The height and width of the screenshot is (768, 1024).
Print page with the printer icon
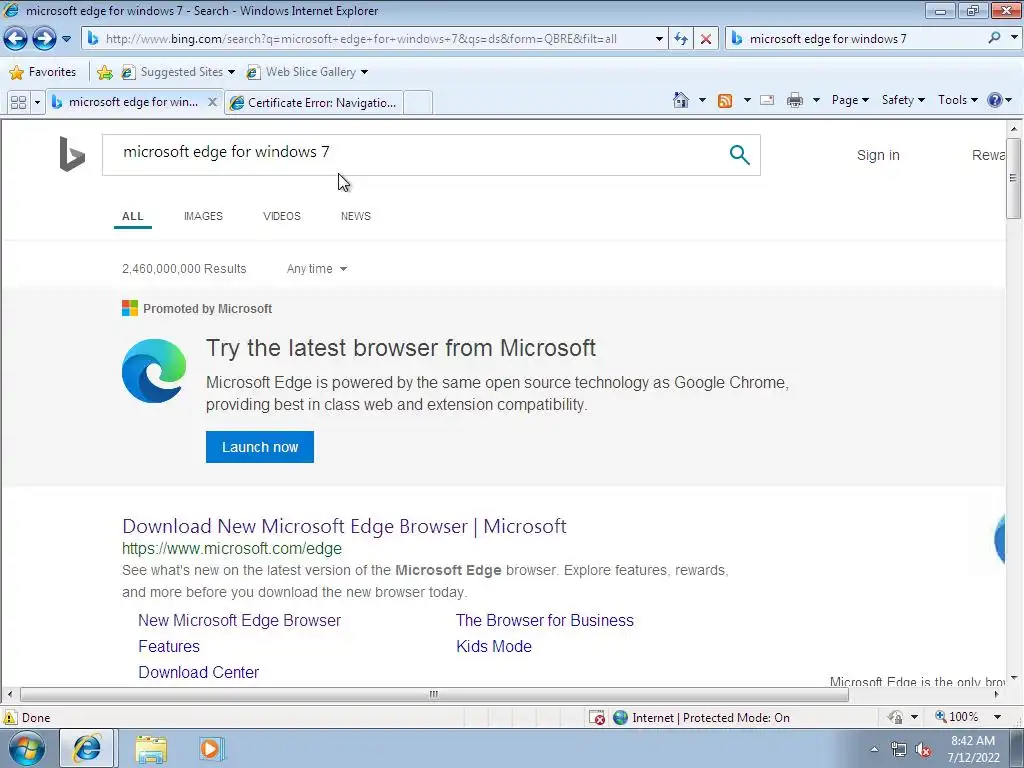[x=795, y=100]
